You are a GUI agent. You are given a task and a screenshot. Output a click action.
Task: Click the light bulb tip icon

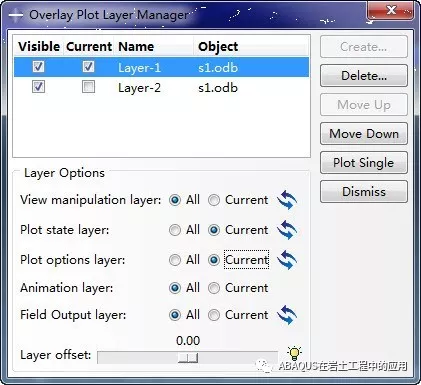[294, 353]
